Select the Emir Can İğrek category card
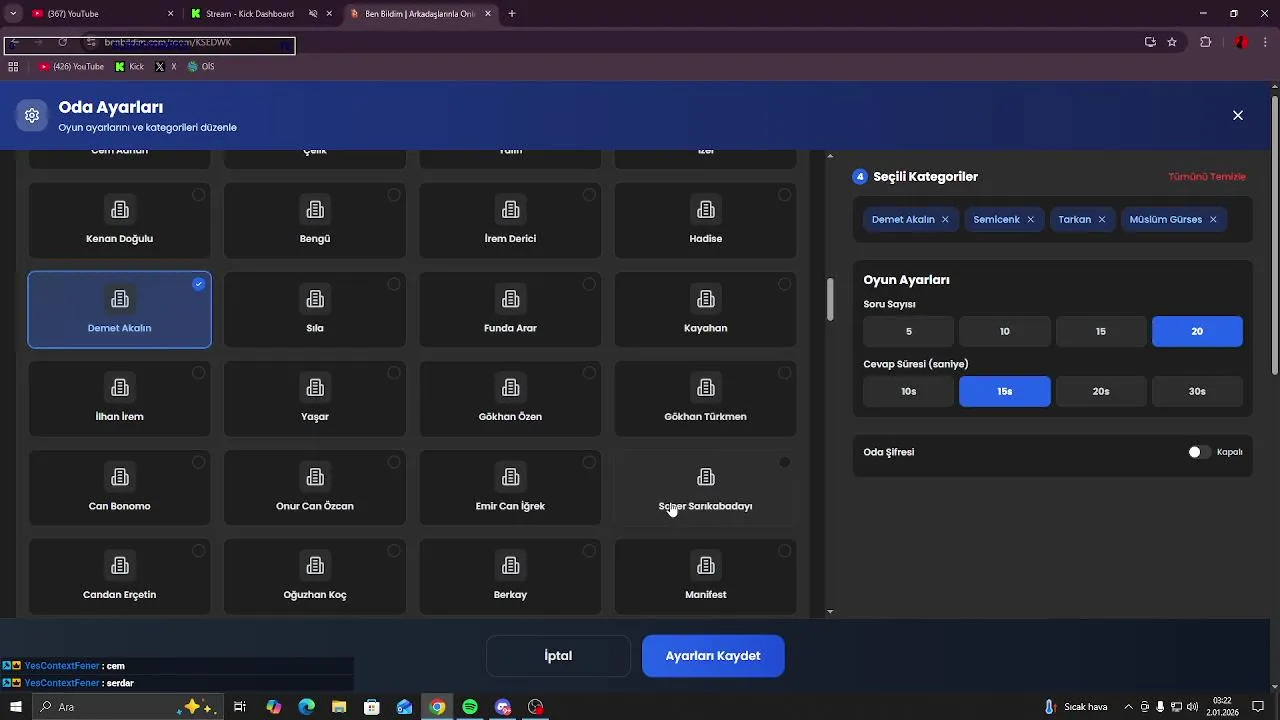The height and width of the screenshot is (720, 1280). pyautogui.click(x=510, y=488)
